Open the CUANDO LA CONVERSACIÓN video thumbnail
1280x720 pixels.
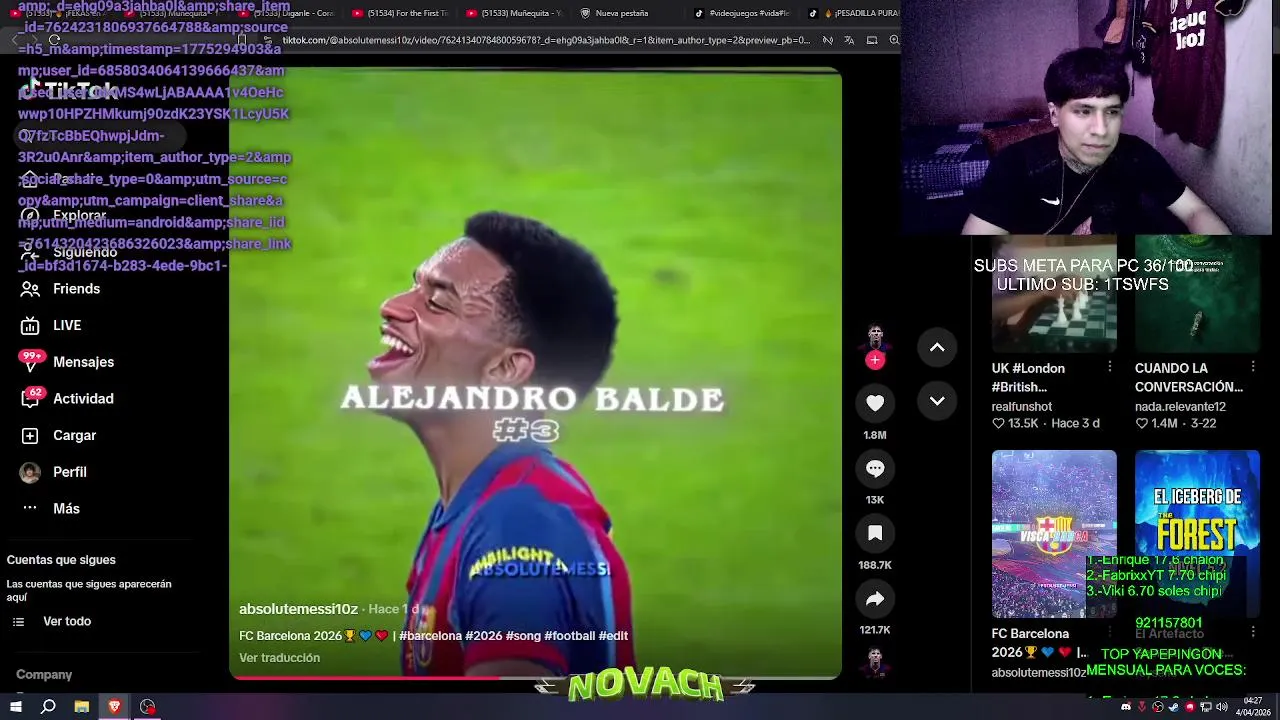coord(1197,295)
